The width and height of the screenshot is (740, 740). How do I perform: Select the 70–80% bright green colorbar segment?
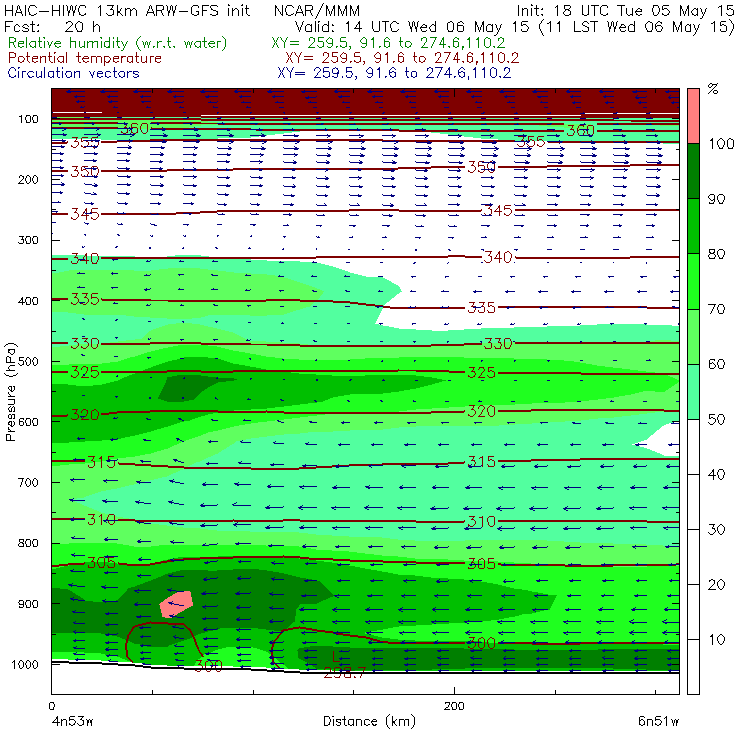693,281
